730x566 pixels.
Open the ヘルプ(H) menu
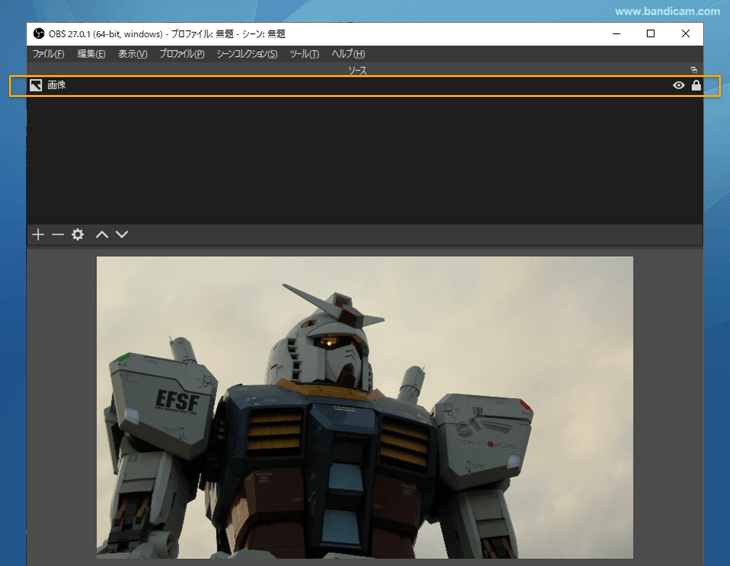348,54
